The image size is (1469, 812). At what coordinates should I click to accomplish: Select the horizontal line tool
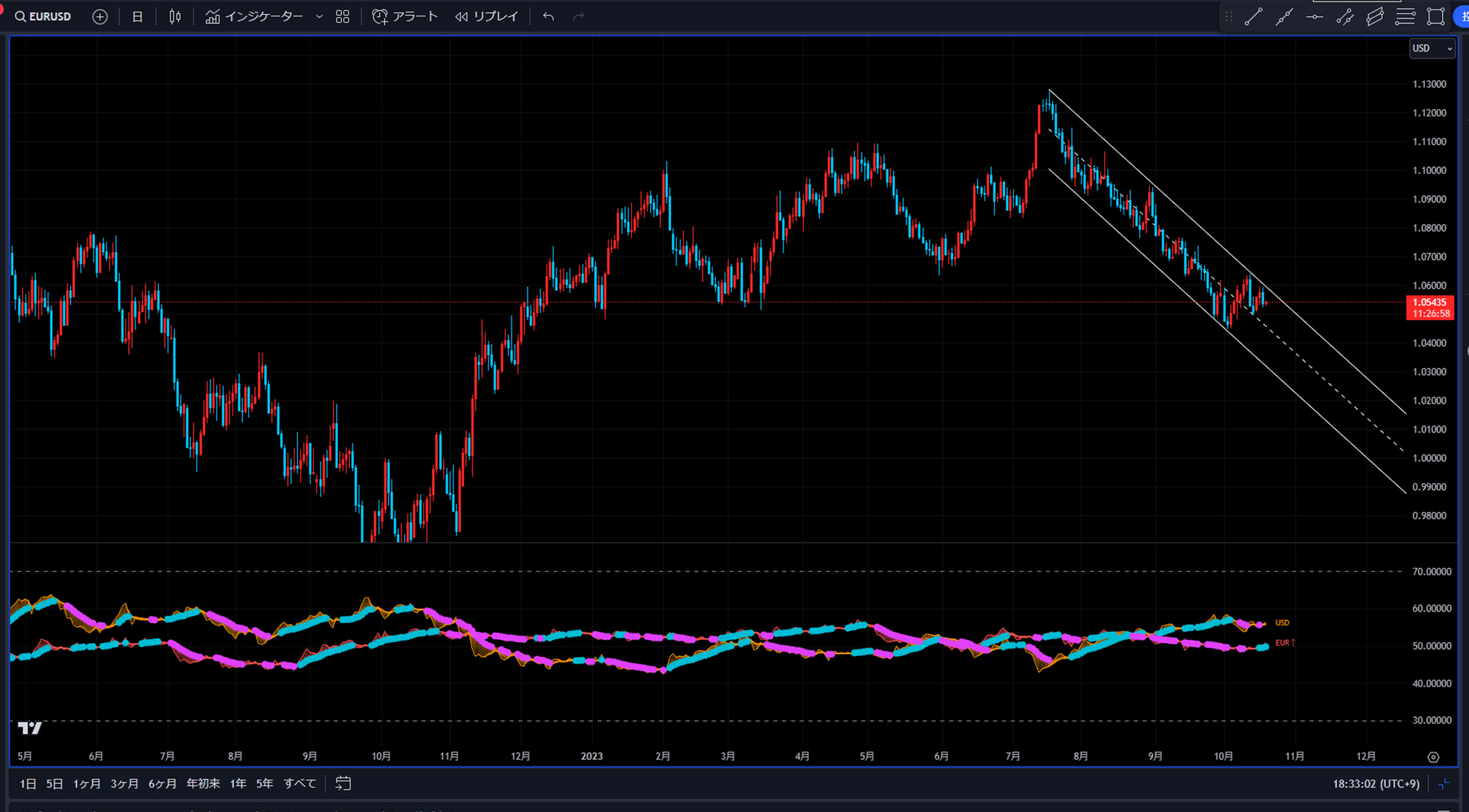(1314, 17)
